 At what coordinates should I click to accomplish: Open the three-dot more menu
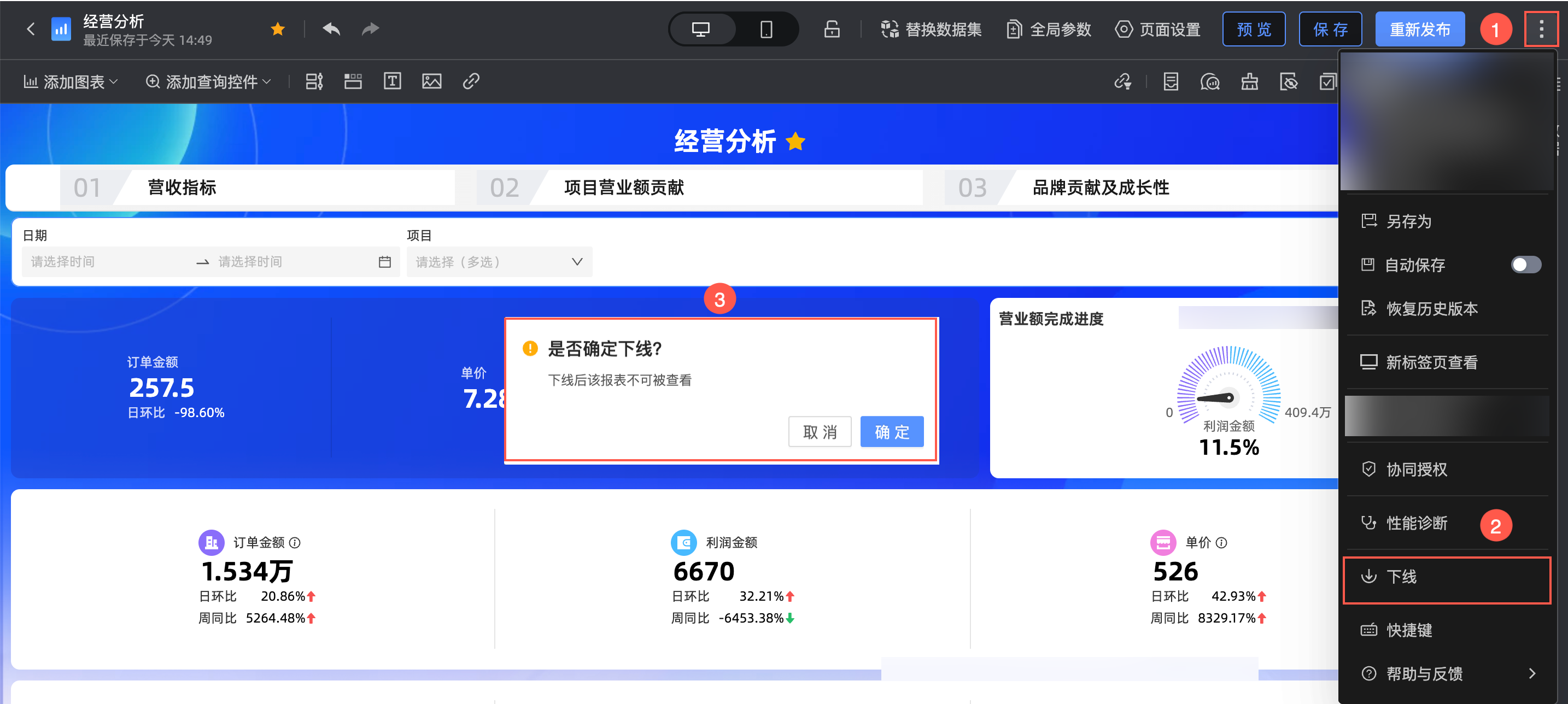[1541, 28]
